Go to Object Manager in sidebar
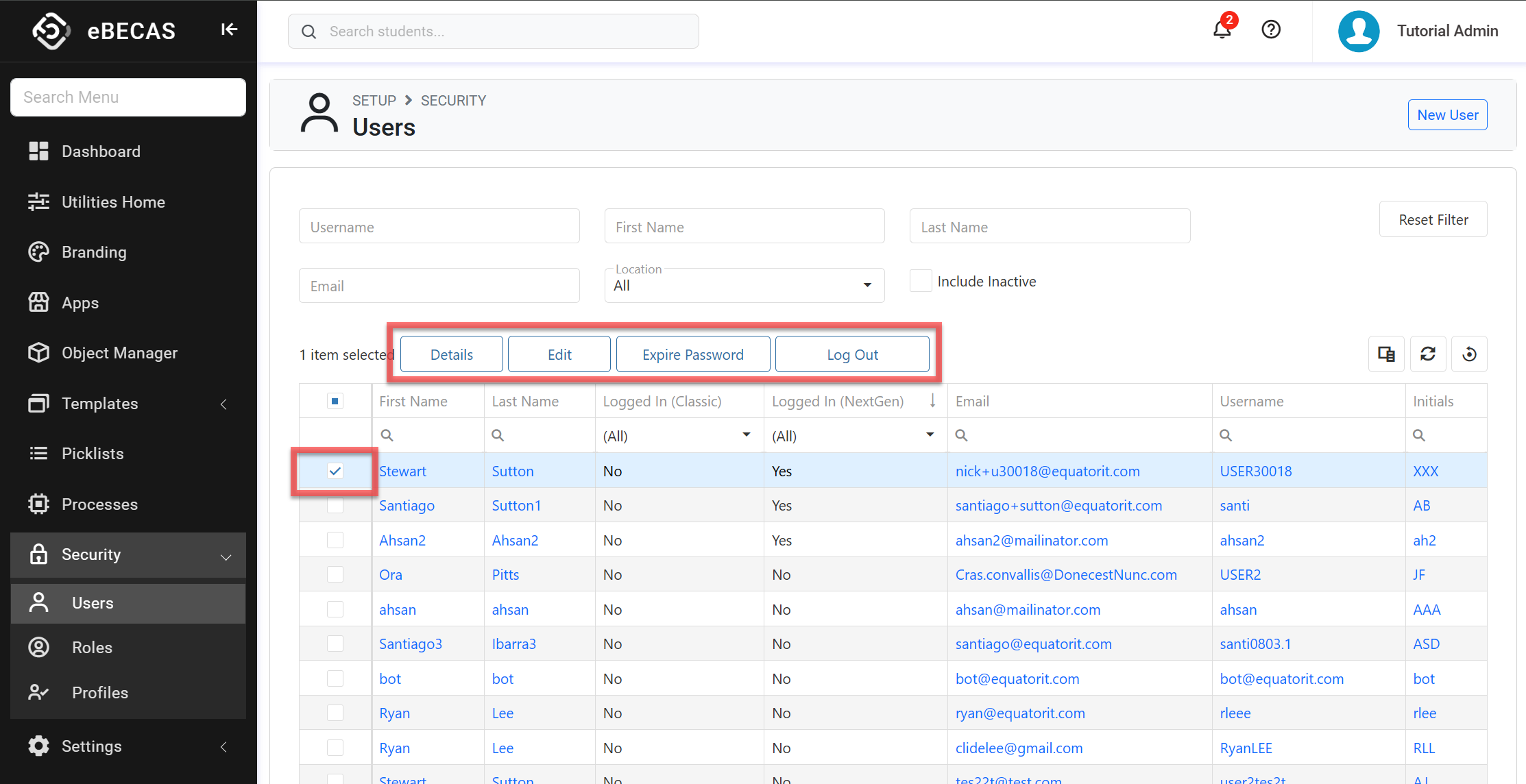1526x784 pixels. coord(119,353)
